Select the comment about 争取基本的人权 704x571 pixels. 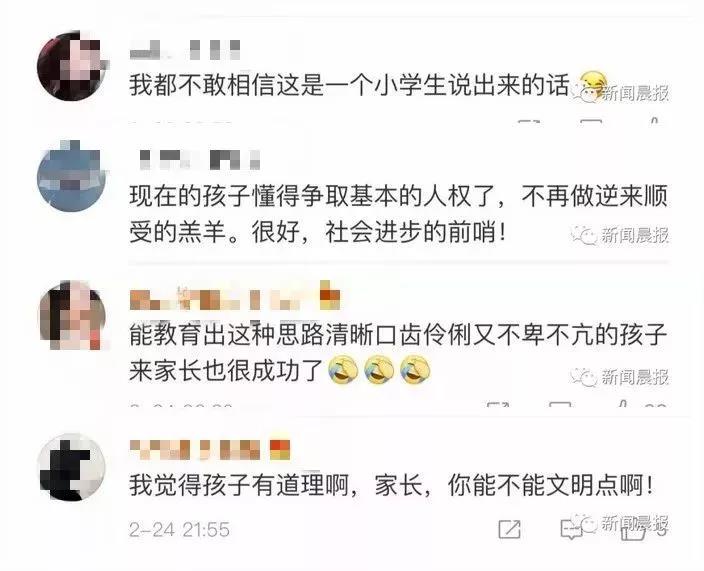tap(398, 215)
